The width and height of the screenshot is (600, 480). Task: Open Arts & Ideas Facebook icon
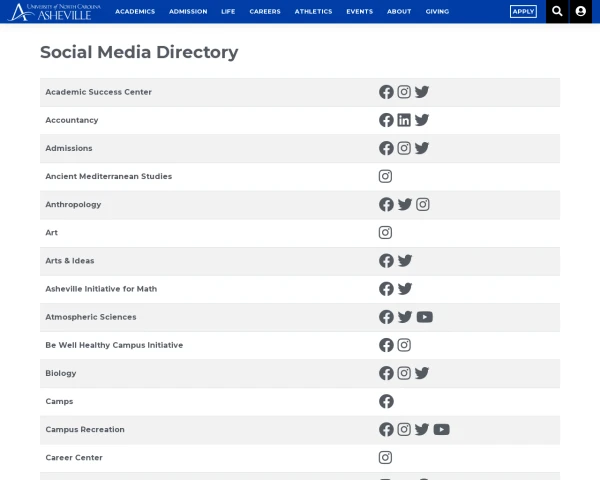point(386,260)
